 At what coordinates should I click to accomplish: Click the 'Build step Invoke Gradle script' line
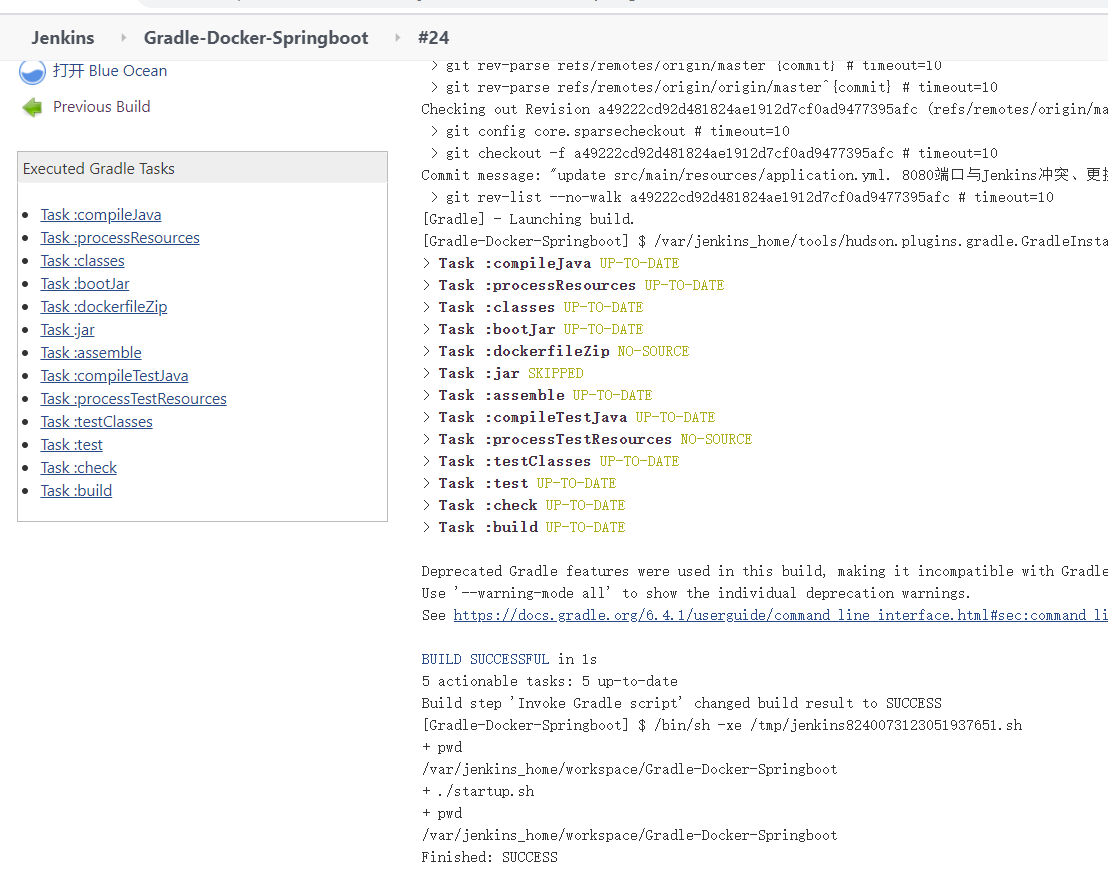point(681,703)
